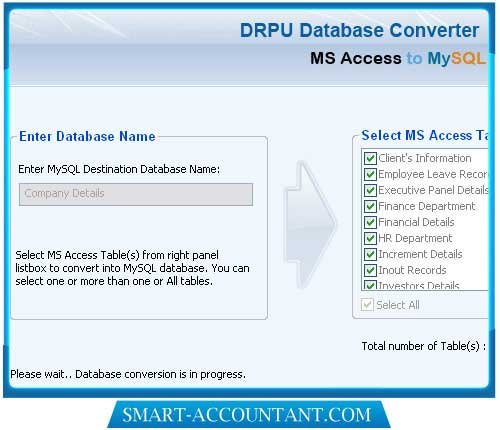
Task: Click the Select MS Access Tables heading
Action: click(425, 135)
